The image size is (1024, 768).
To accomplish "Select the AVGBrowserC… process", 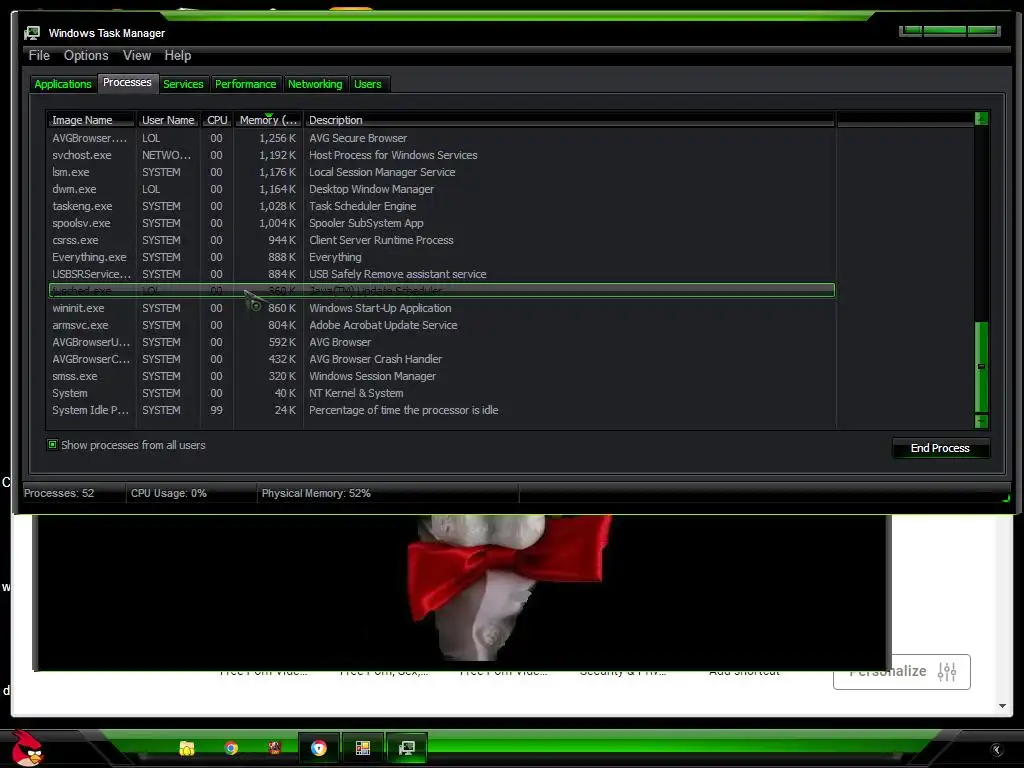I will pyautogui.click(x=442, y=359).
